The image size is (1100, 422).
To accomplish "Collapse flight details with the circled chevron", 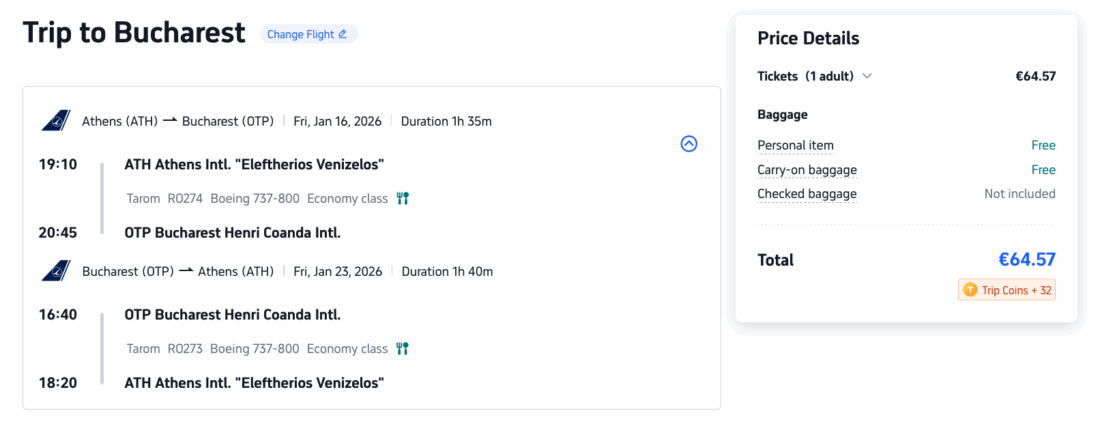I will pyautogui.click(x=688, y=143).
